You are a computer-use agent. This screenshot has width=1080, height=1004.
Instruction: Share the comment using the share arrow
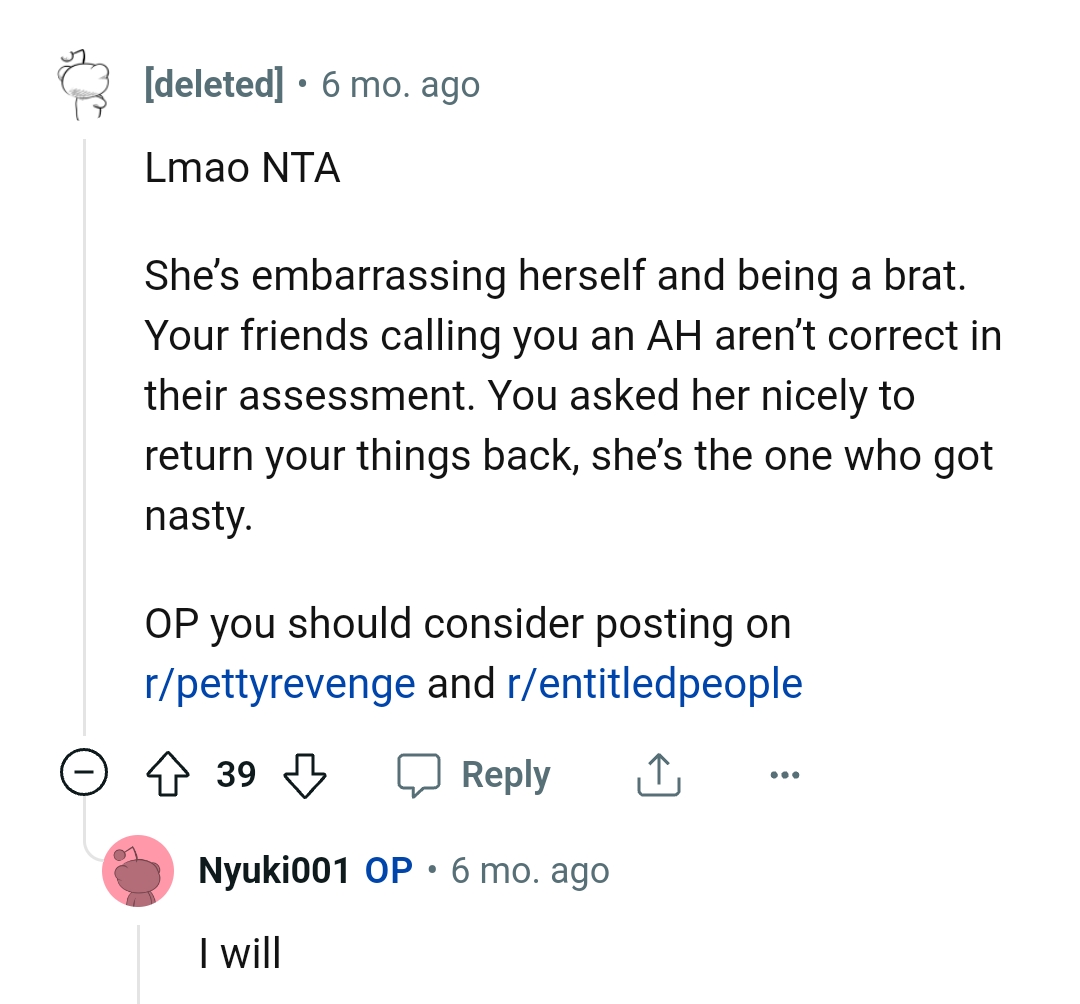[657, 774]
